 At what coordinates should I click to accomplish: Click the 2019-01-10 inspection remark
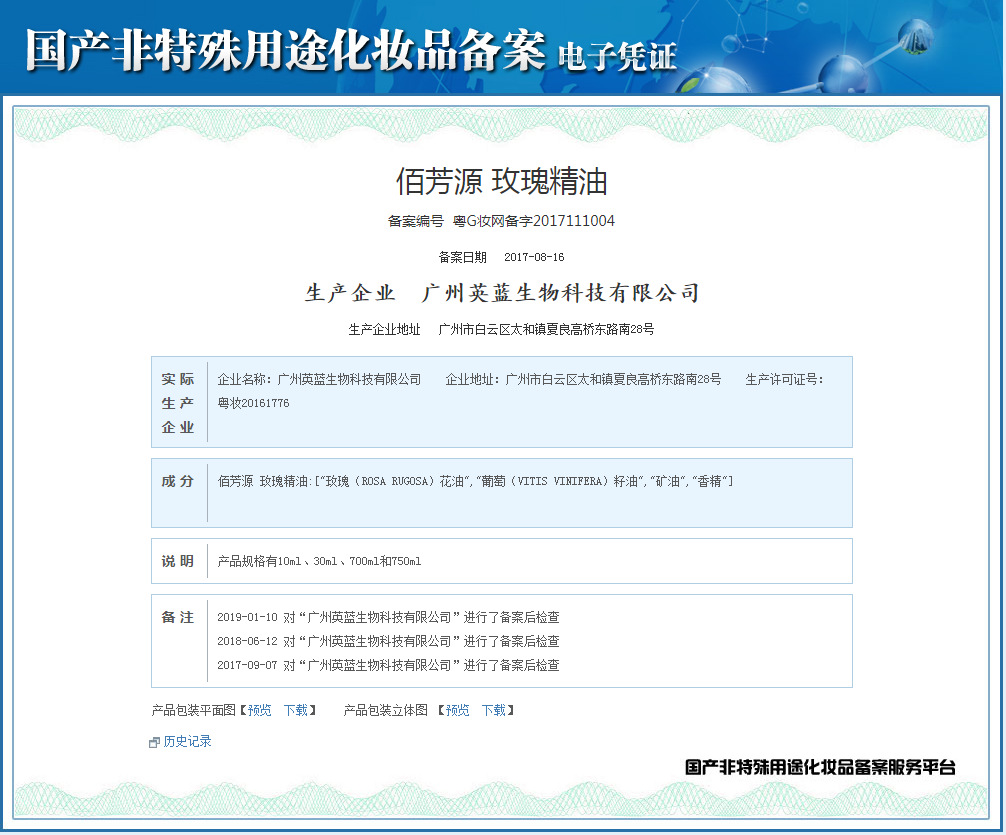pyautogui.click(x=388, y=617)
